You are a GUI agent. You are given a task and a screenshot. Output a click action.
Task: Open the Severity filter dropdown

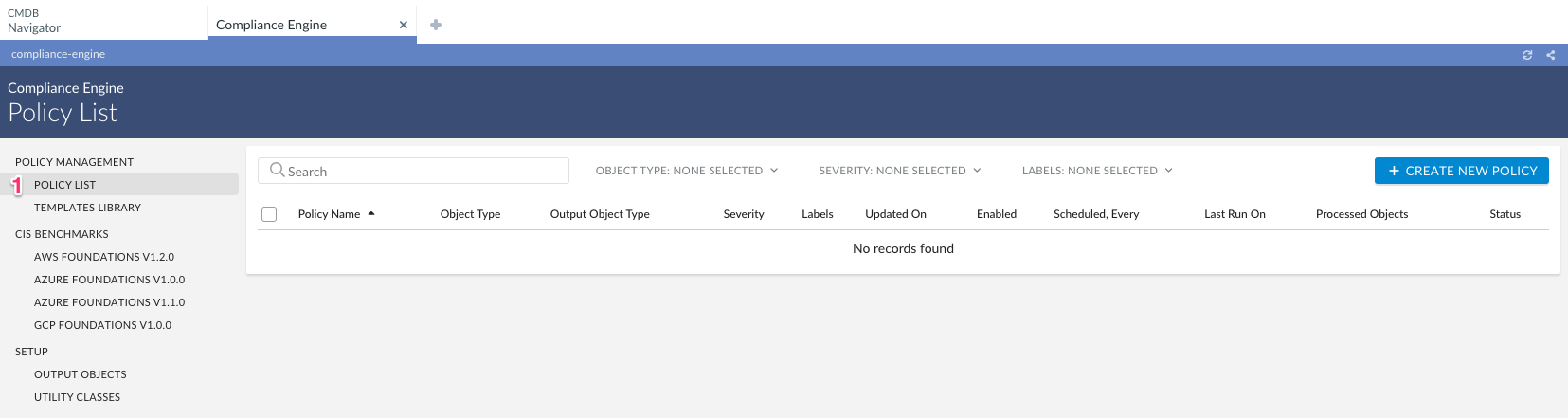click(x=900, y=171)
